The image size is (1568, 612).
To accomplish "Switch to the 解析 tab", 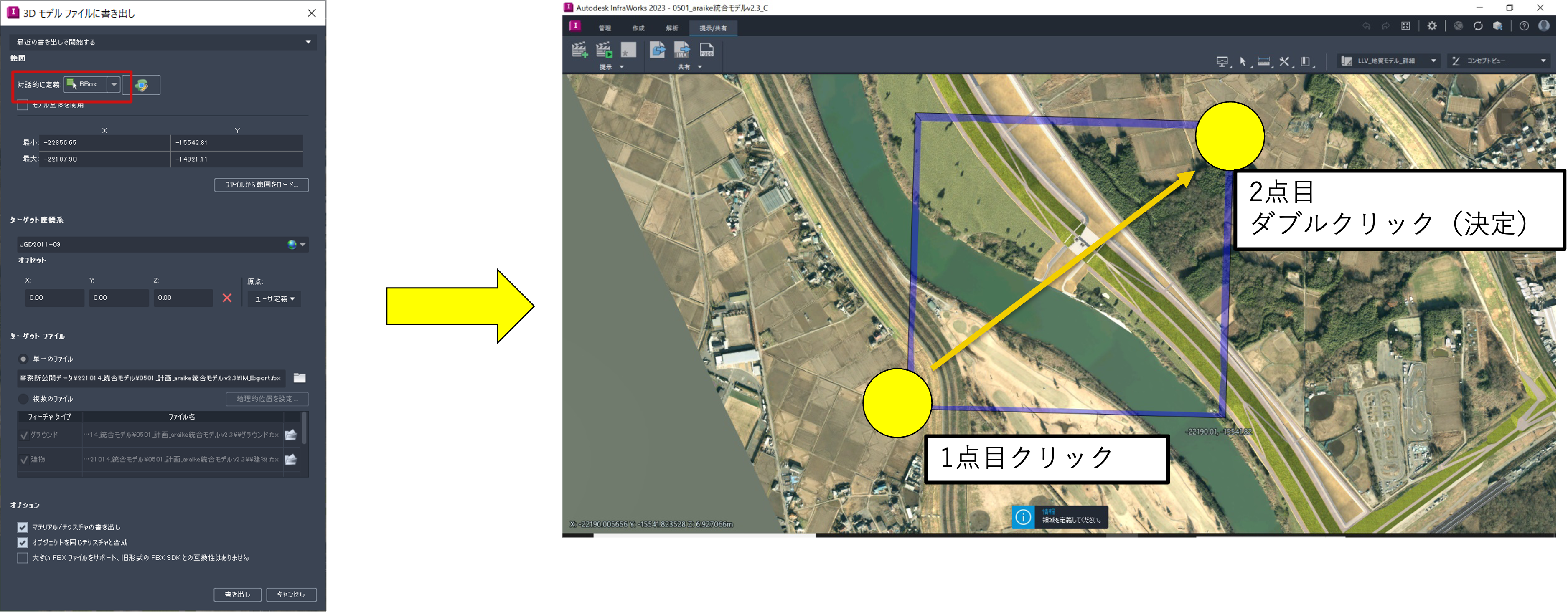I will tap(671, 28).
